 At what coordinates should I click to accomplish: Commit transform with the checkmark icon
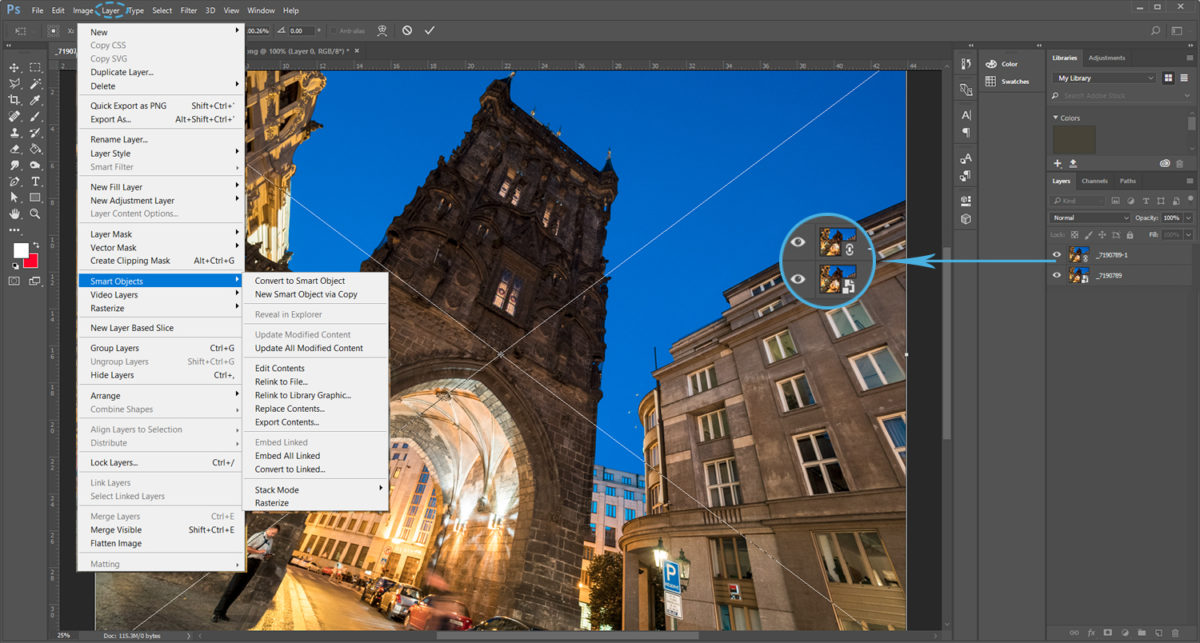click(x=429, y=31)
